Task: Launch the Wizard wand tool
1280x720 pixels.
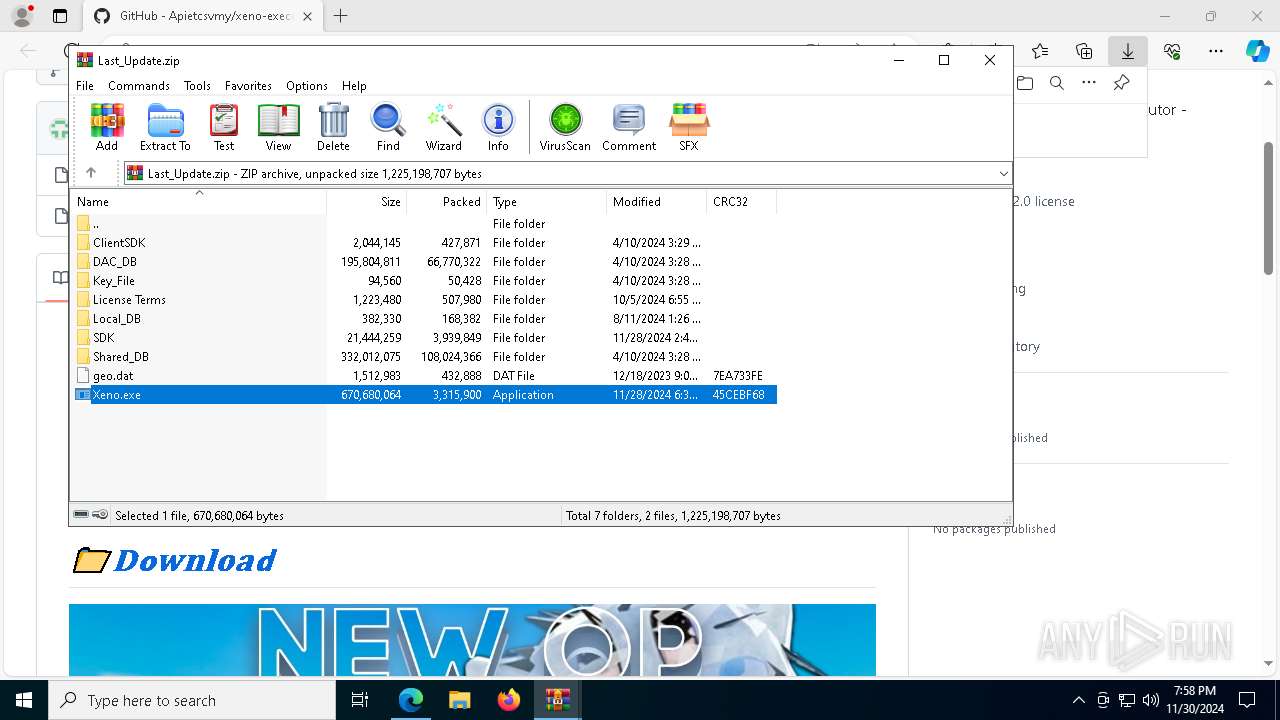Action: (x=443, y=127)
